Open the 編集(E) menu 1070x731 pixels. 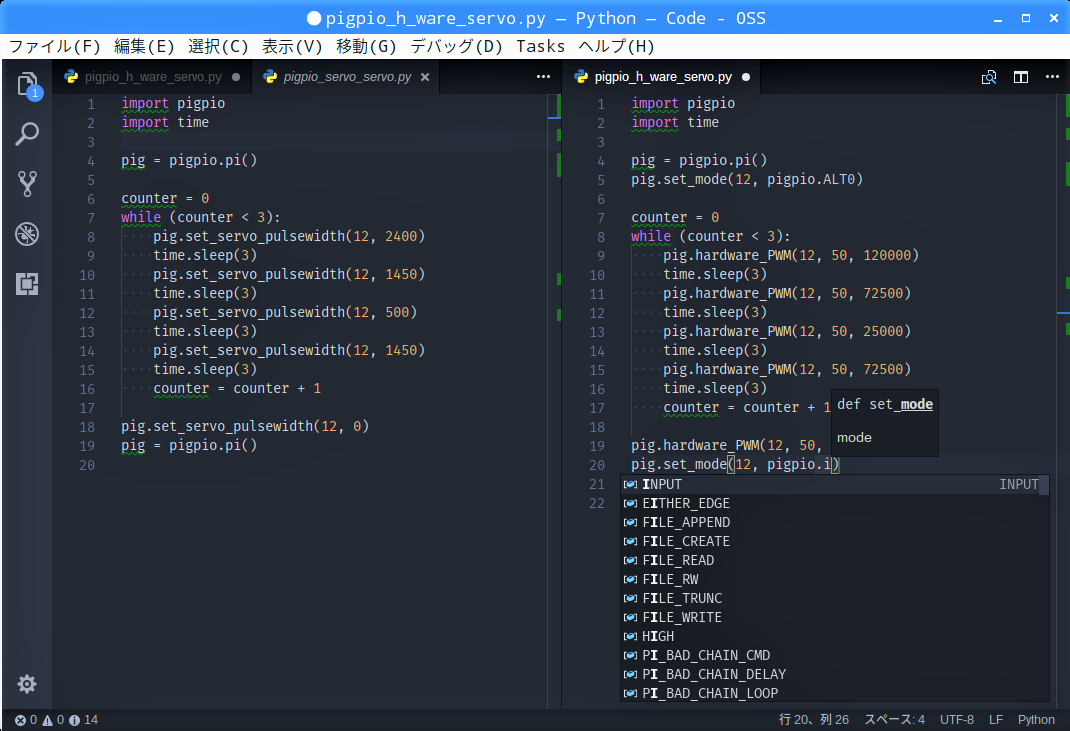point(144,46)
